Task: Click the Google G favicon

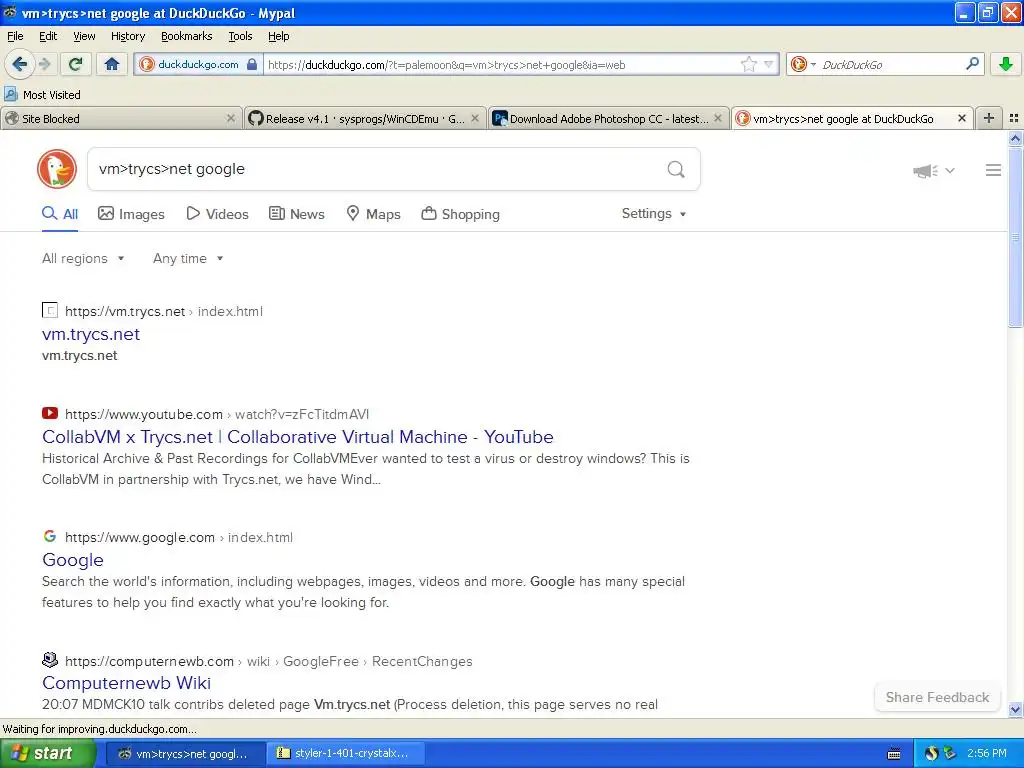Action: tap(50, 536)
